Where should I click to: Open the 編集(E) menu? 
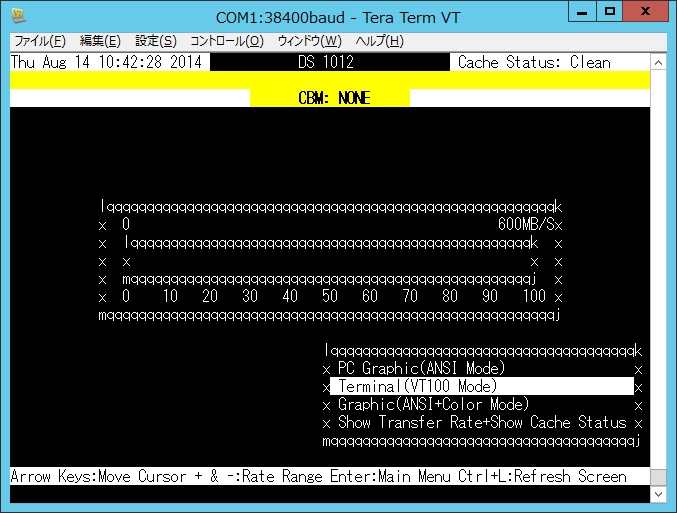point(100,41)
